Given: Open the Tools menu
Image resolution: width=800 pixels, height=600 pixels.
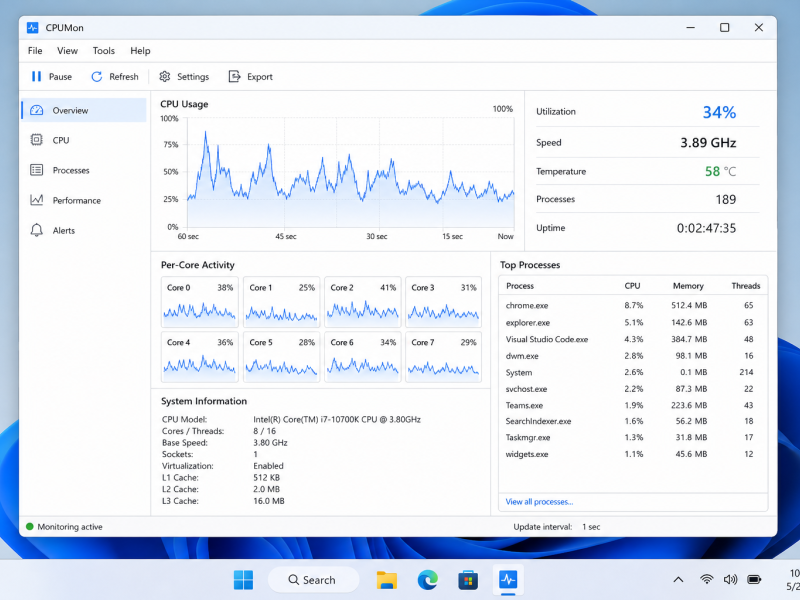Looking at the screenshot, I should click(104, 51).
